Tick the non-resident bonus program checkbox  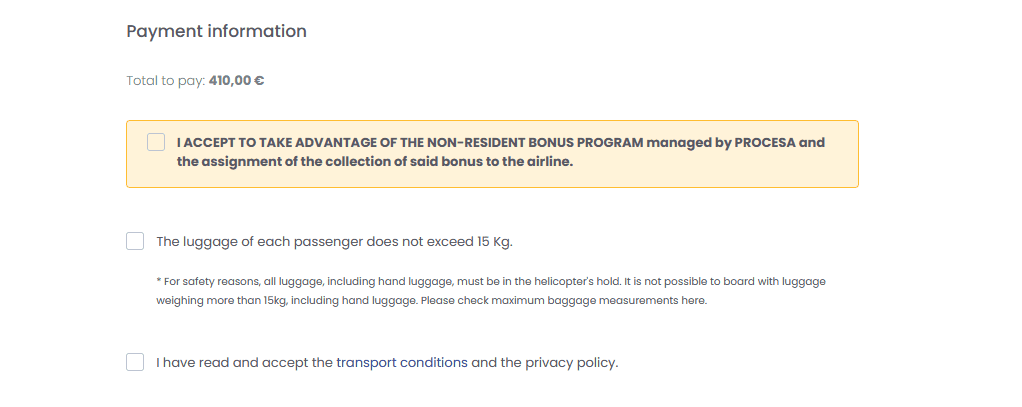(x=156, y=142)
